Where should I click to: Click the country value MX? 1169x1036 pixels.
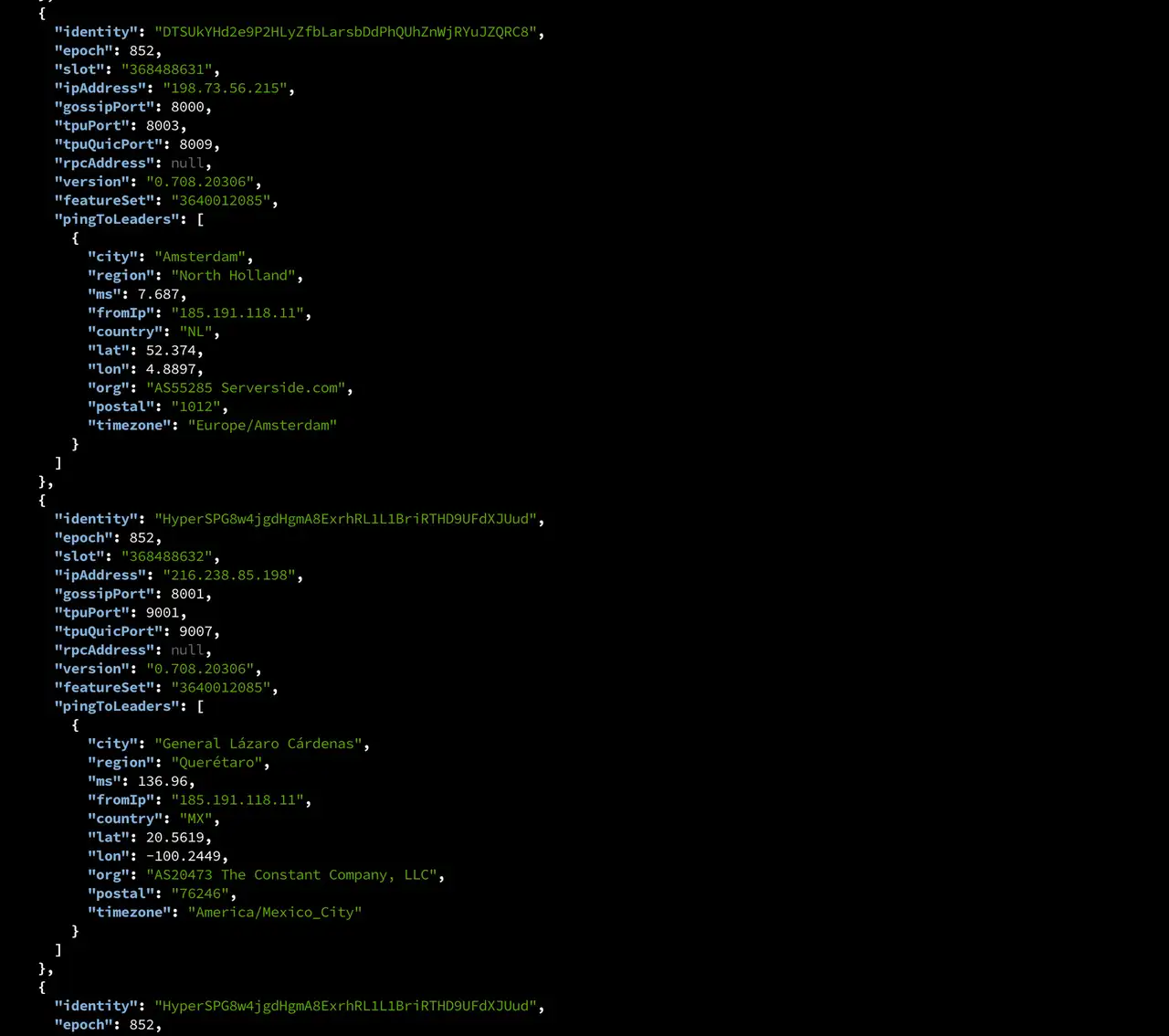pos(195,819)
